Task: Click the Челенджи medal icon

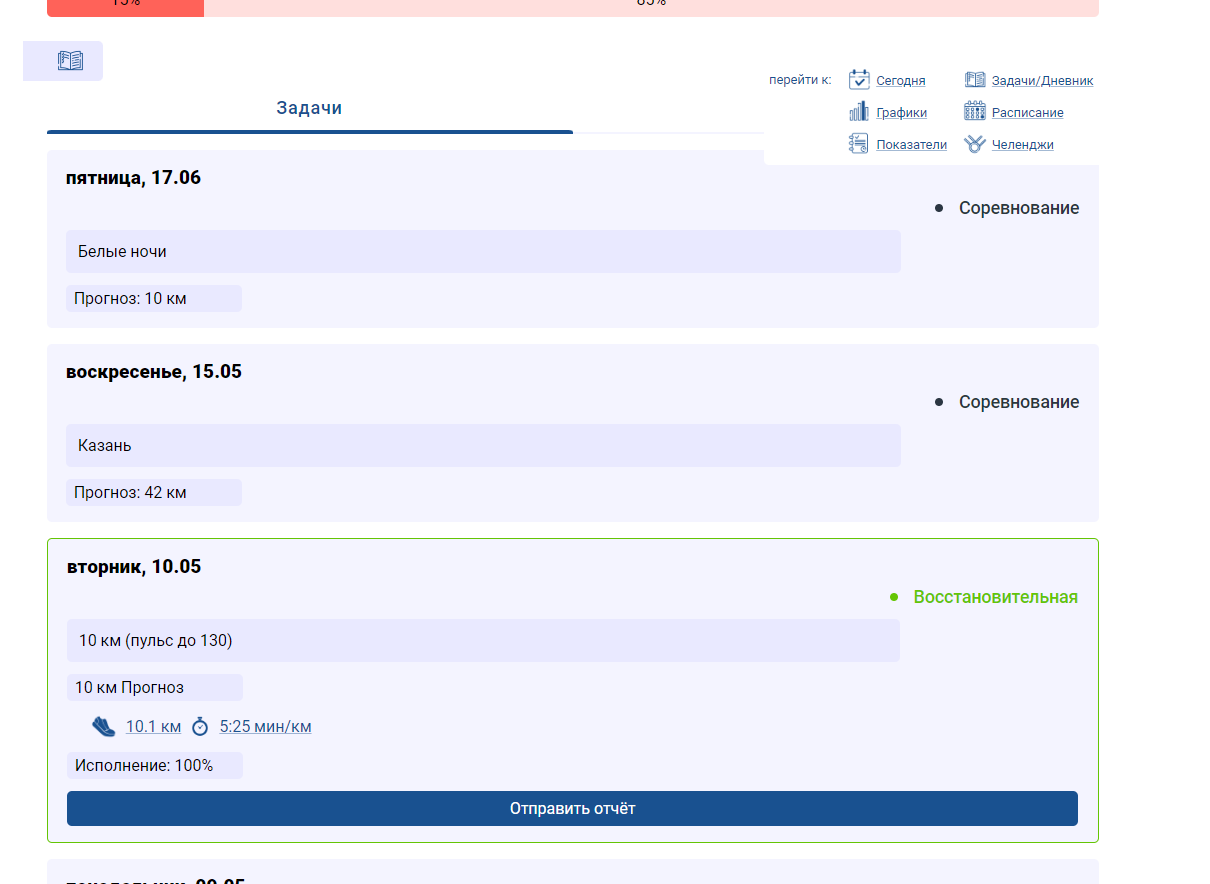Action: [975, 144]
